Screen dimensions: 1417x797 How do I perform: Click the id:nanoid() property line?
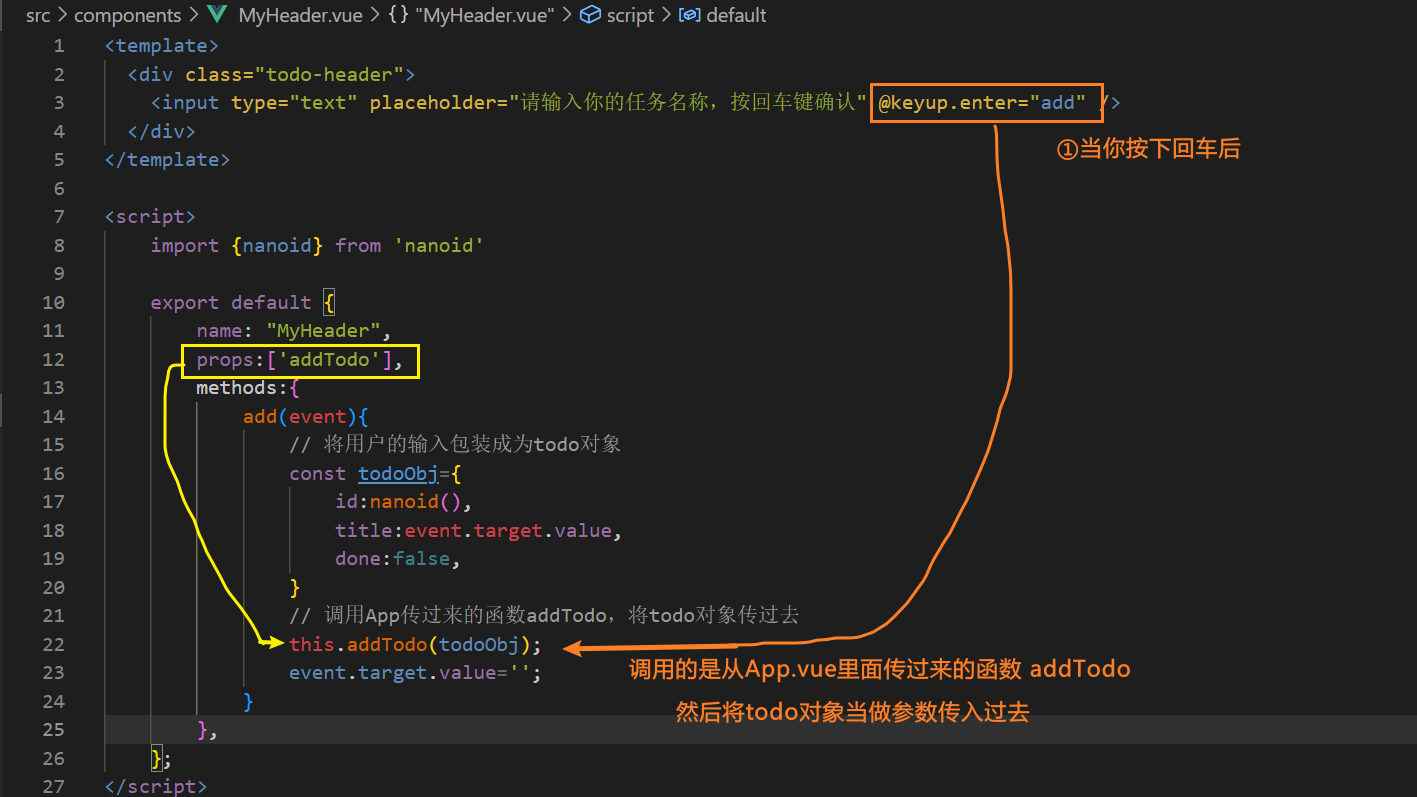[403, 502]
